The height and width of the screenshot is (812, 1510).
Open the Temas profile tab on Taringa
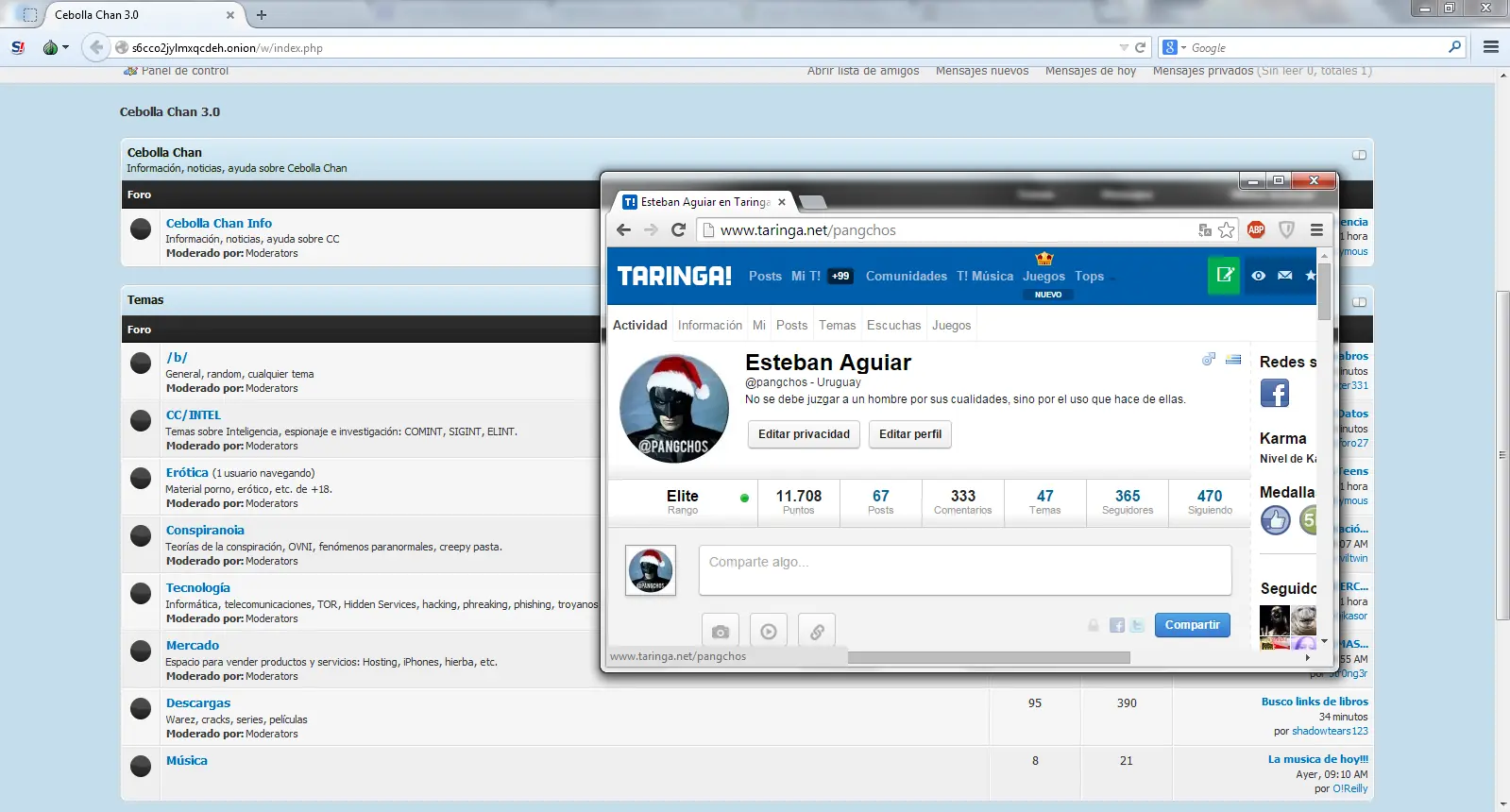pos(837,325)
